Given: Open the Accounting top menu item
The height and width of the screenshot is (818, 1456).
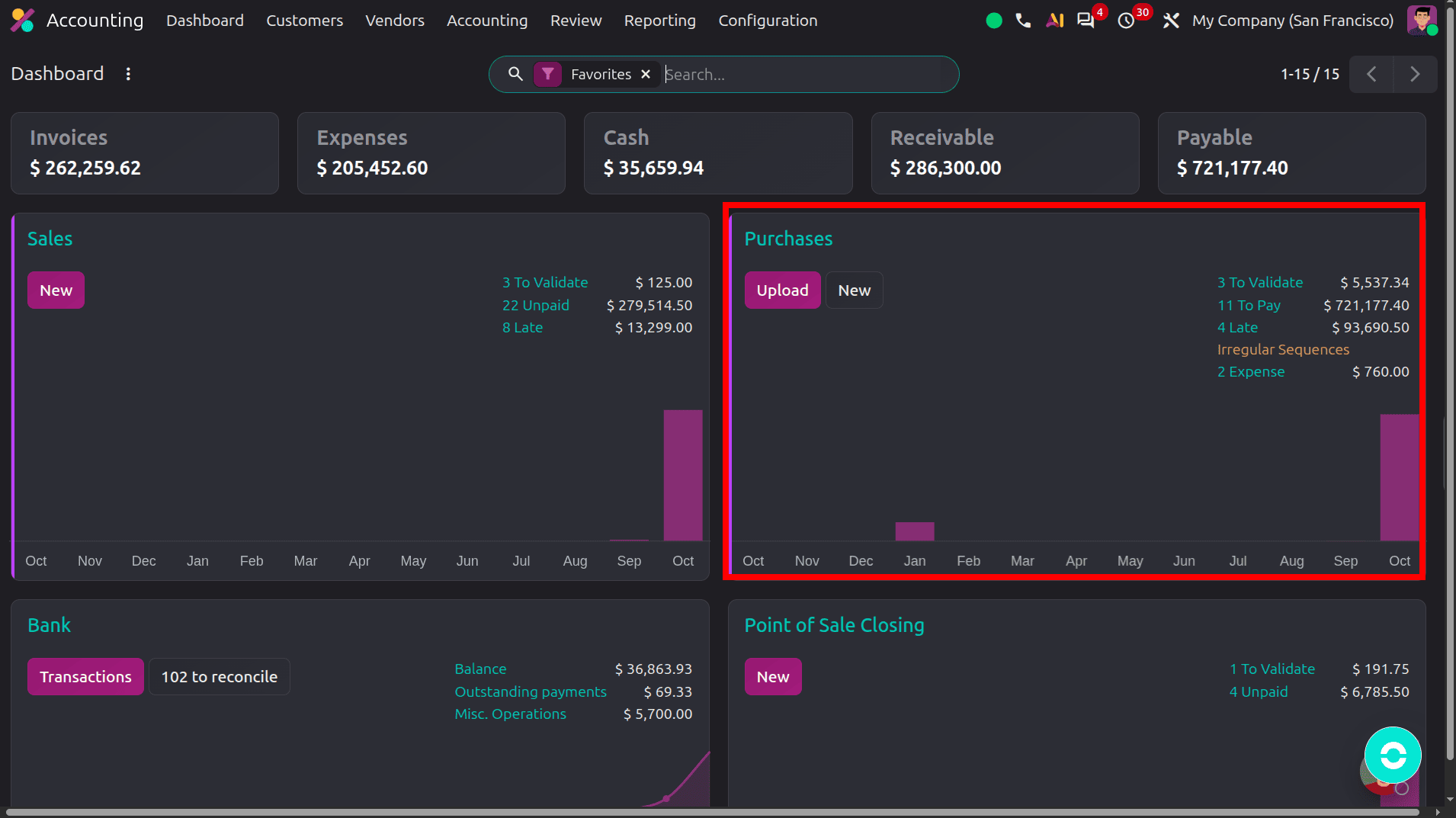Looking at the screenshot, I should coord(486,21).
